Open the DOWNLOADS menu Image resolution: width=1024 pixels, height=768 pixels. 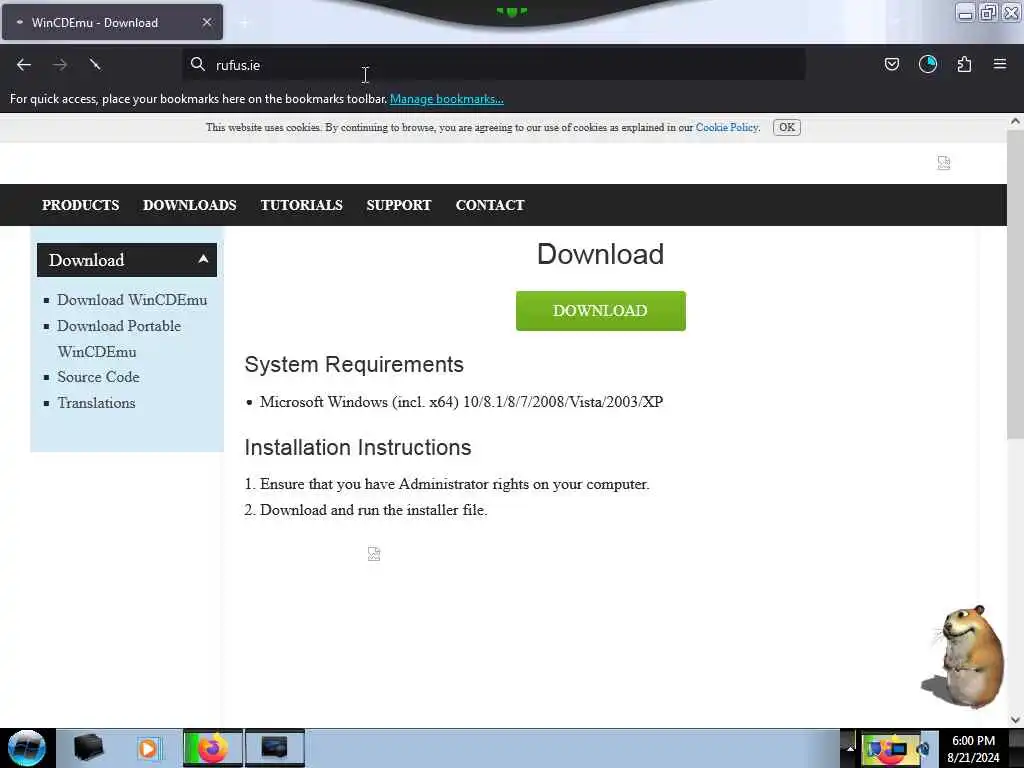(x=189, y=205)
